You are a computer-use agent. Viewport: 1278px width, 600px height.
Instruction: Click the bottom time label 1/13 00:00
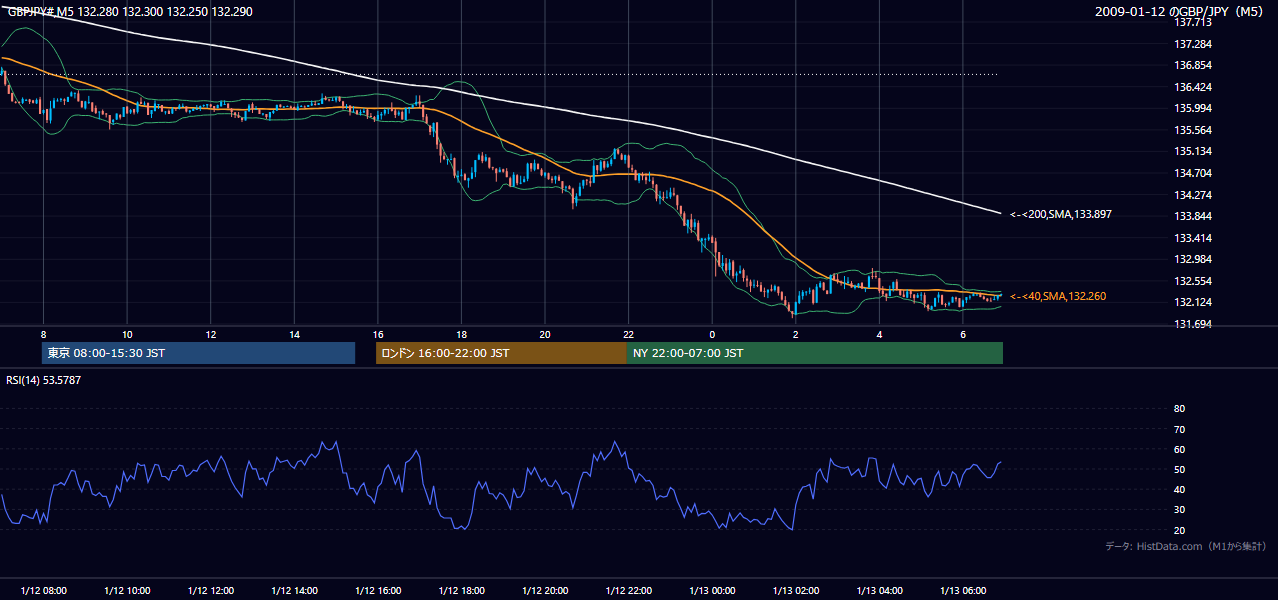pos(711,591)
